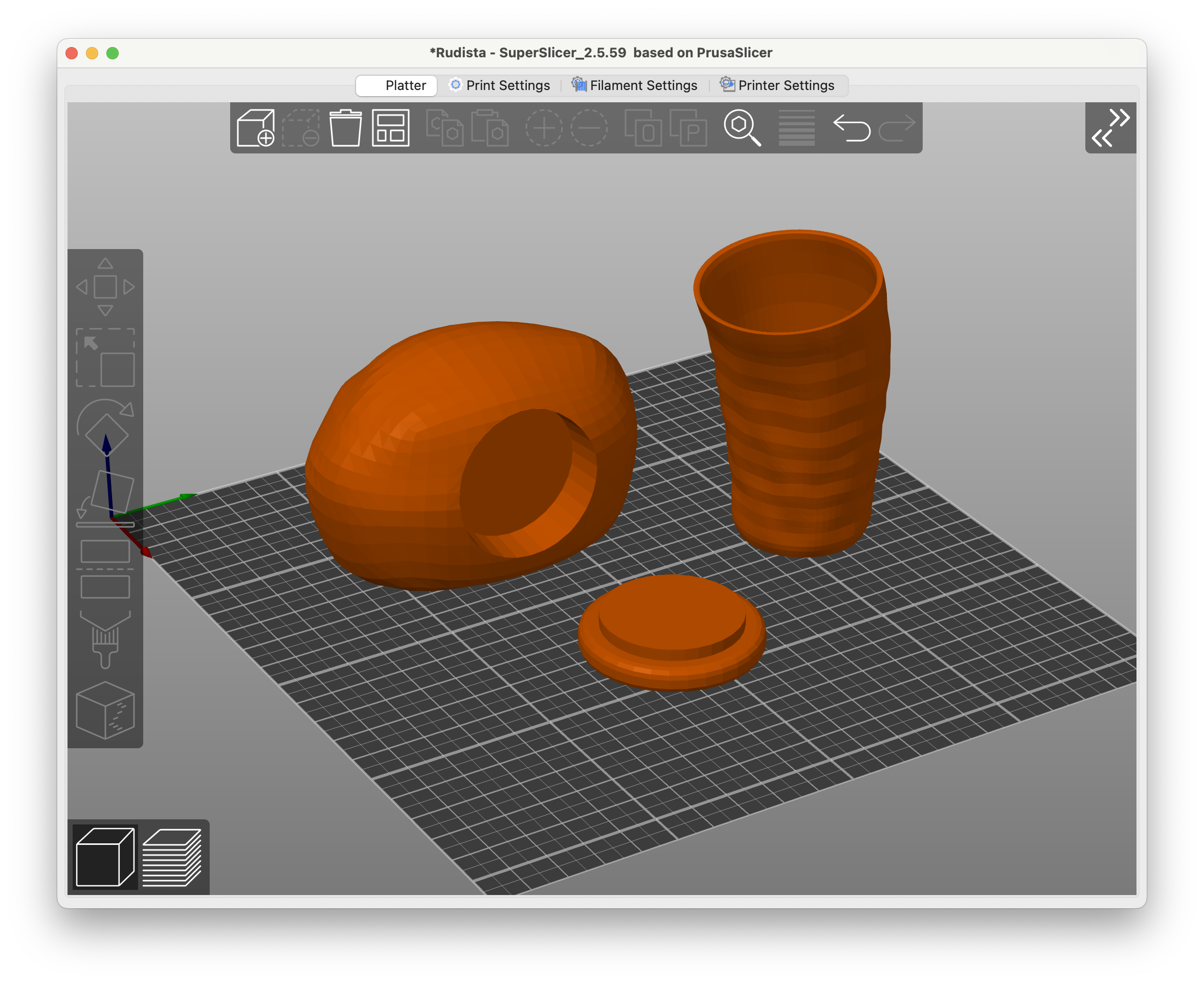1204x984 pixels.
Task: Select the Scale tool icon
Action: 105,357
